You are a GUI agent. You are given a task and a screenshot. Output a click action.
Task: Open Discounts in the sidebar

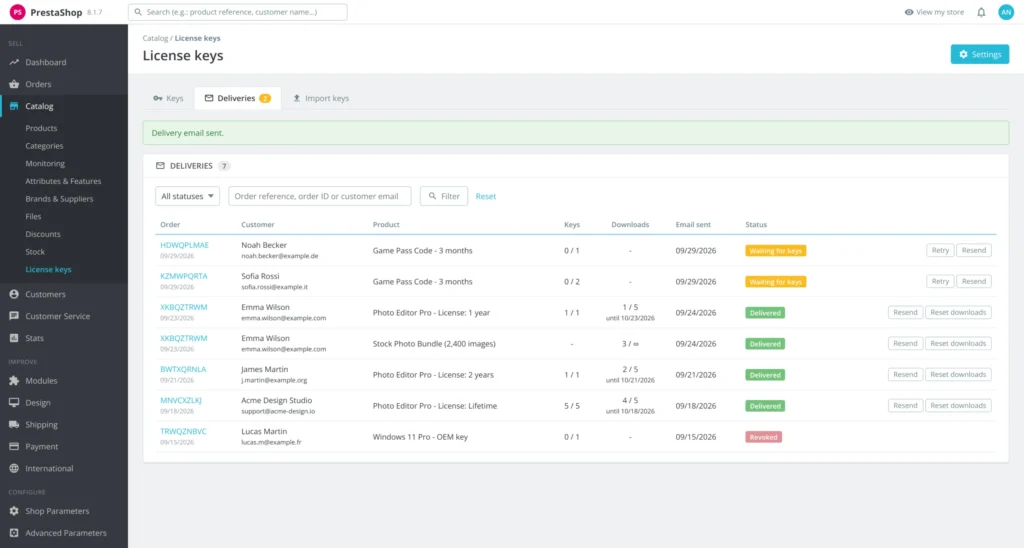click(x=43, y=234)
